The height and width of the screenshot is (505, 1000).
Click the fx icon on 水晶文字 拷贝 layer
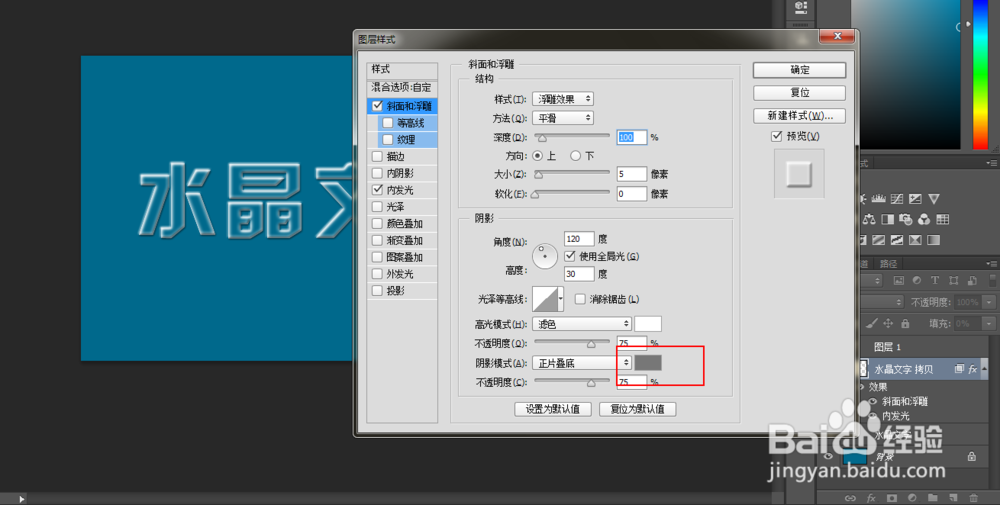[x=973, y=369]
